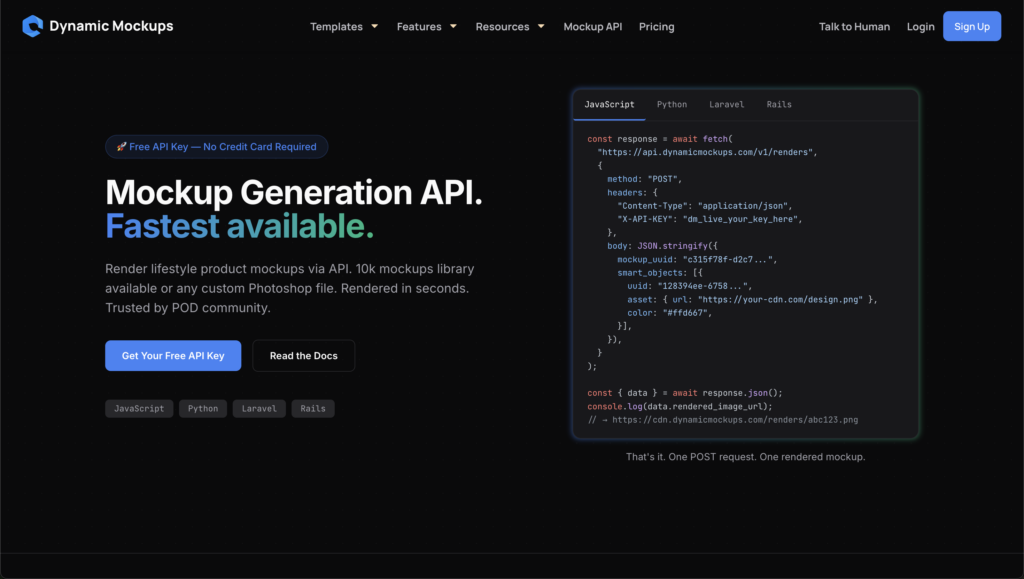Image resolution: width=1024 pixels, height=579 pixels.
Task: Switch to the Laravel code tab
Action: click(x=726, y=104)
